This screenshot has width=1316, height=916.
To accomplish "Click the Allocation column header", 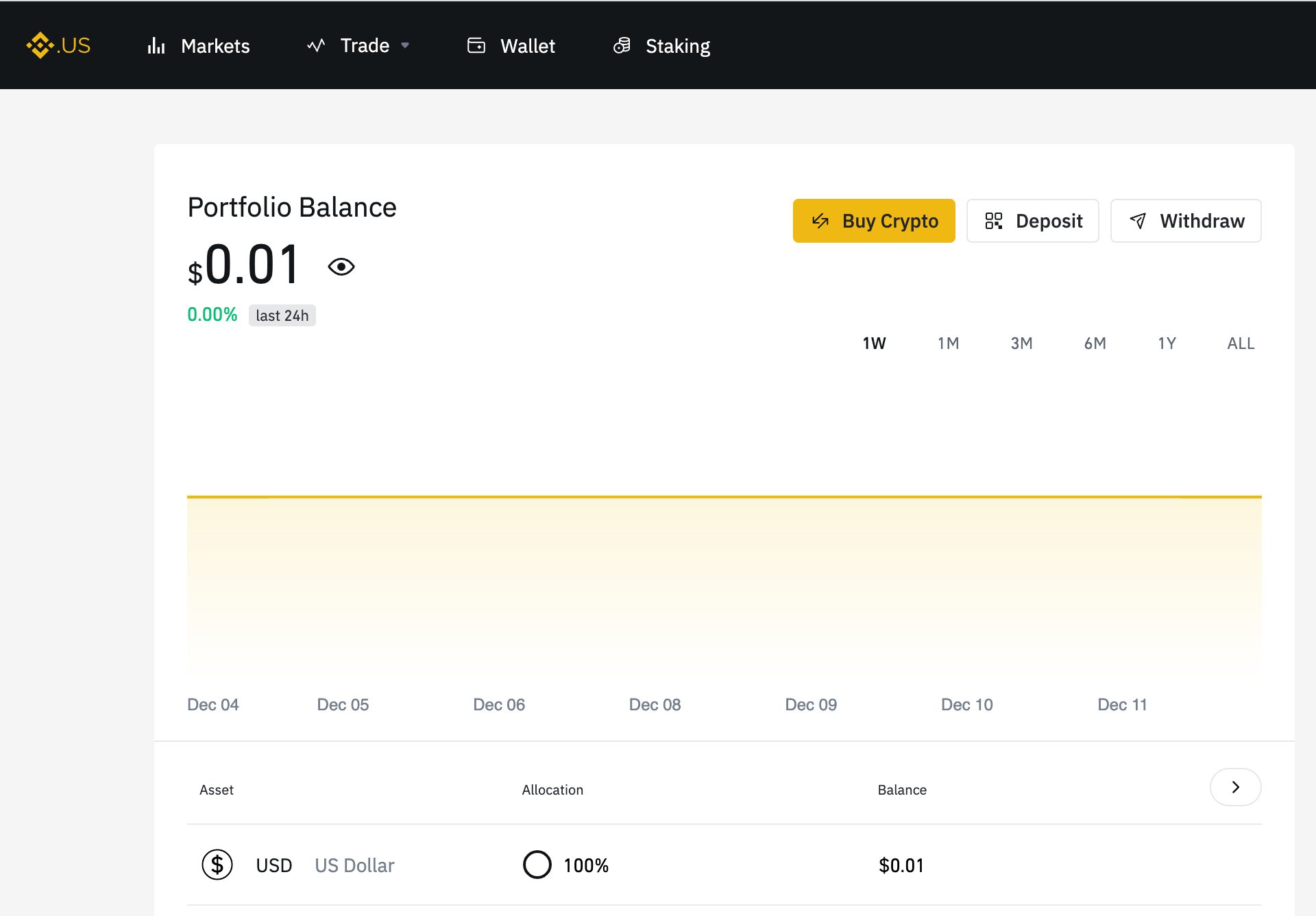I will point(552,790).
